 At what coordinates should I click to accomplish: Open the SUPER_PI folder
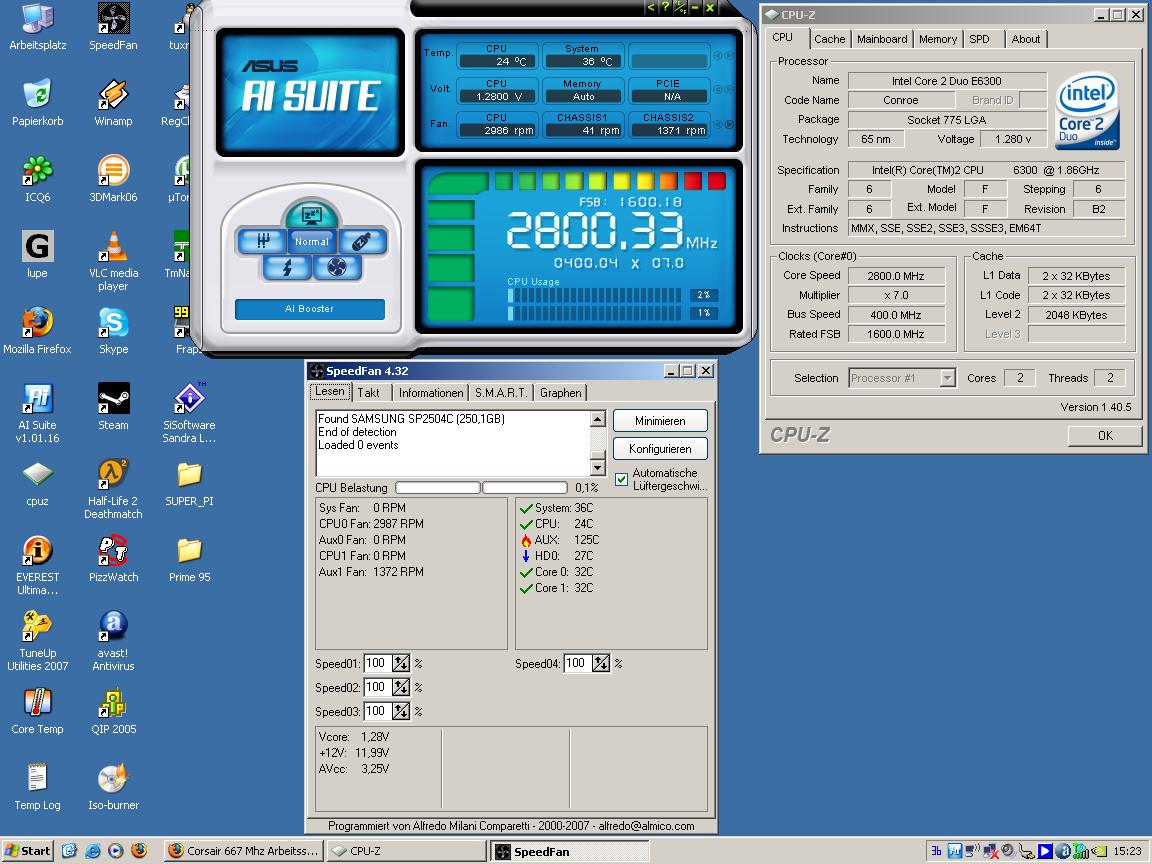190,483
